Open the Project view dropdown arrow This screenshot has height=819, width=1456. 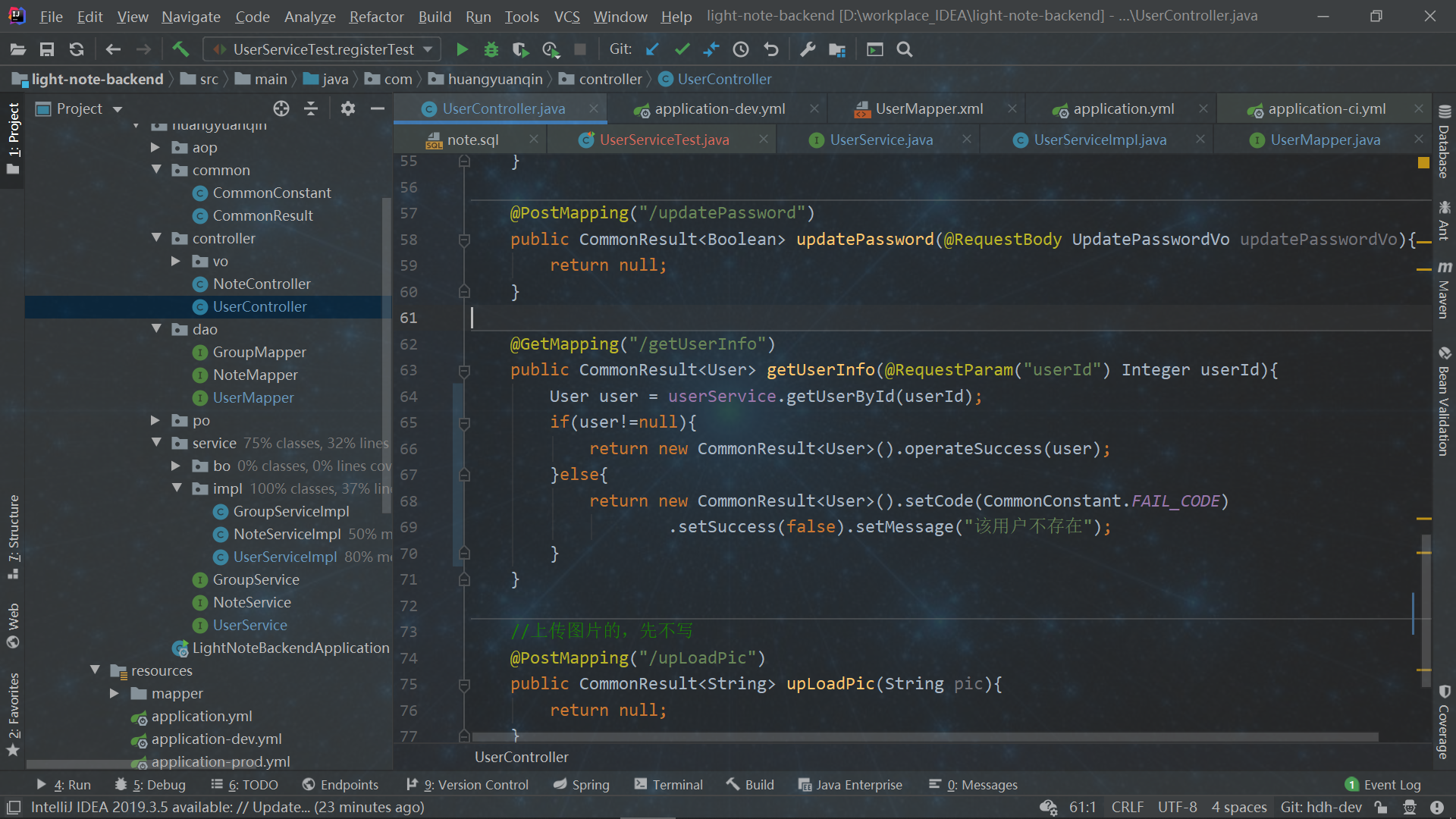pos(118,109)
